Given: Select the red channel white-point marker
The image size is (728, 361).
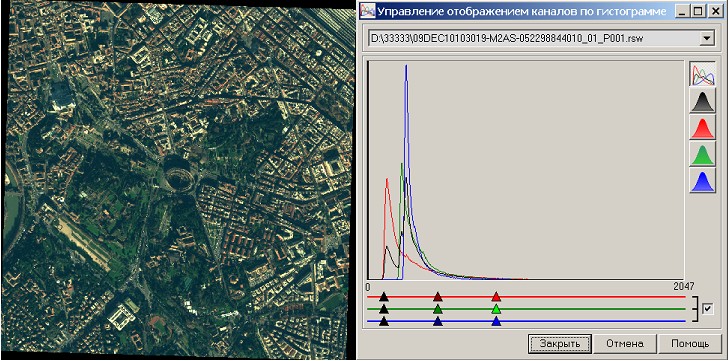Looking at the screenshot, I should pos(496,297).
